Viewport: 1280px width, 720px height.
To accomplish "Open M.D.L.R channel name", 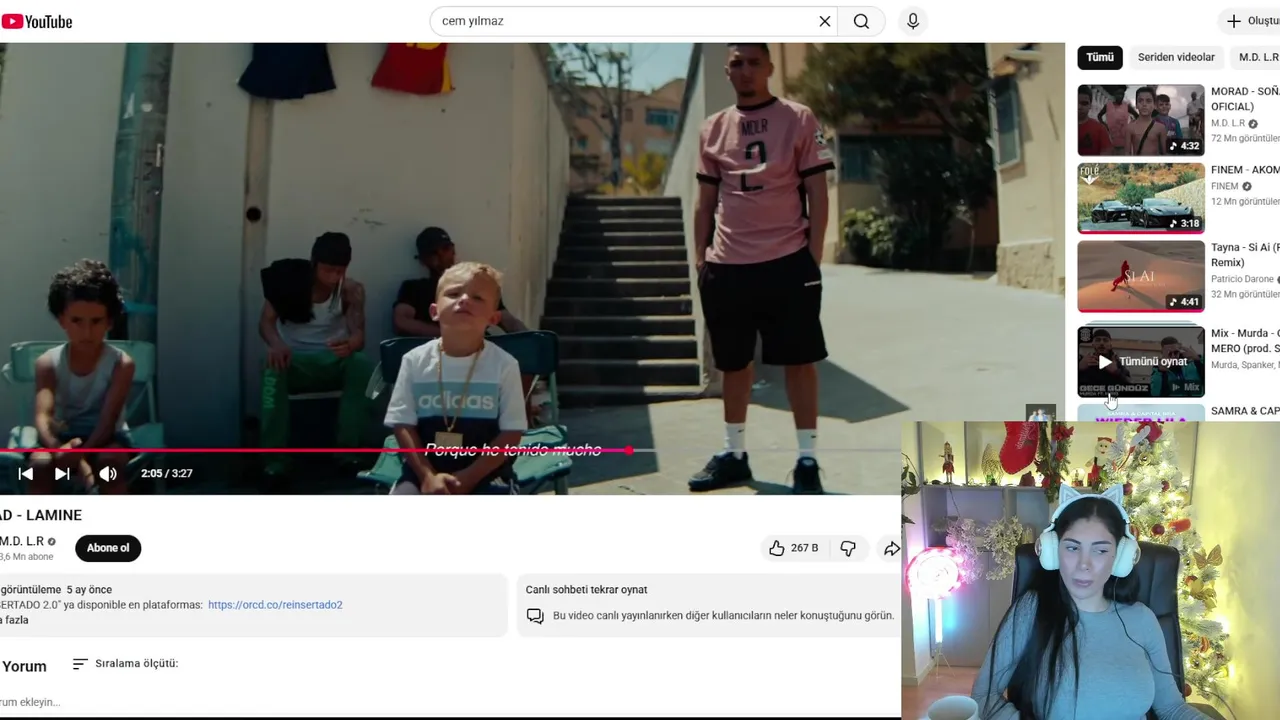I will tap(22, 541).
